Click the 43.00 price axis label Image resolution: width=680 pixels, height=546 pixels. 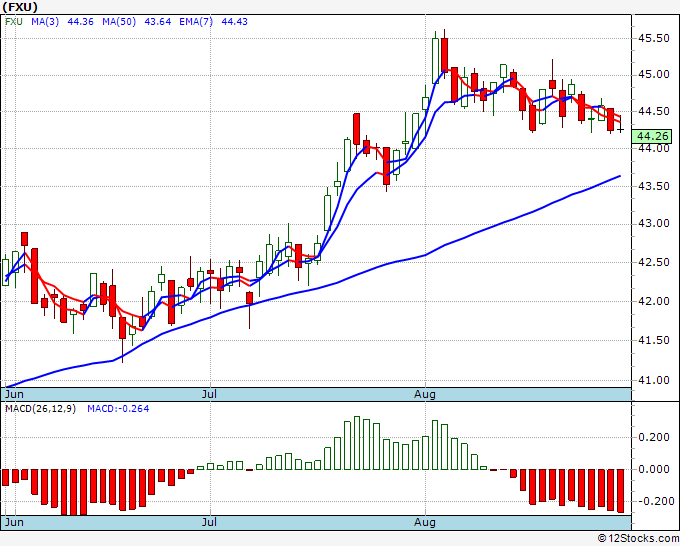click(x=653, y=223)
